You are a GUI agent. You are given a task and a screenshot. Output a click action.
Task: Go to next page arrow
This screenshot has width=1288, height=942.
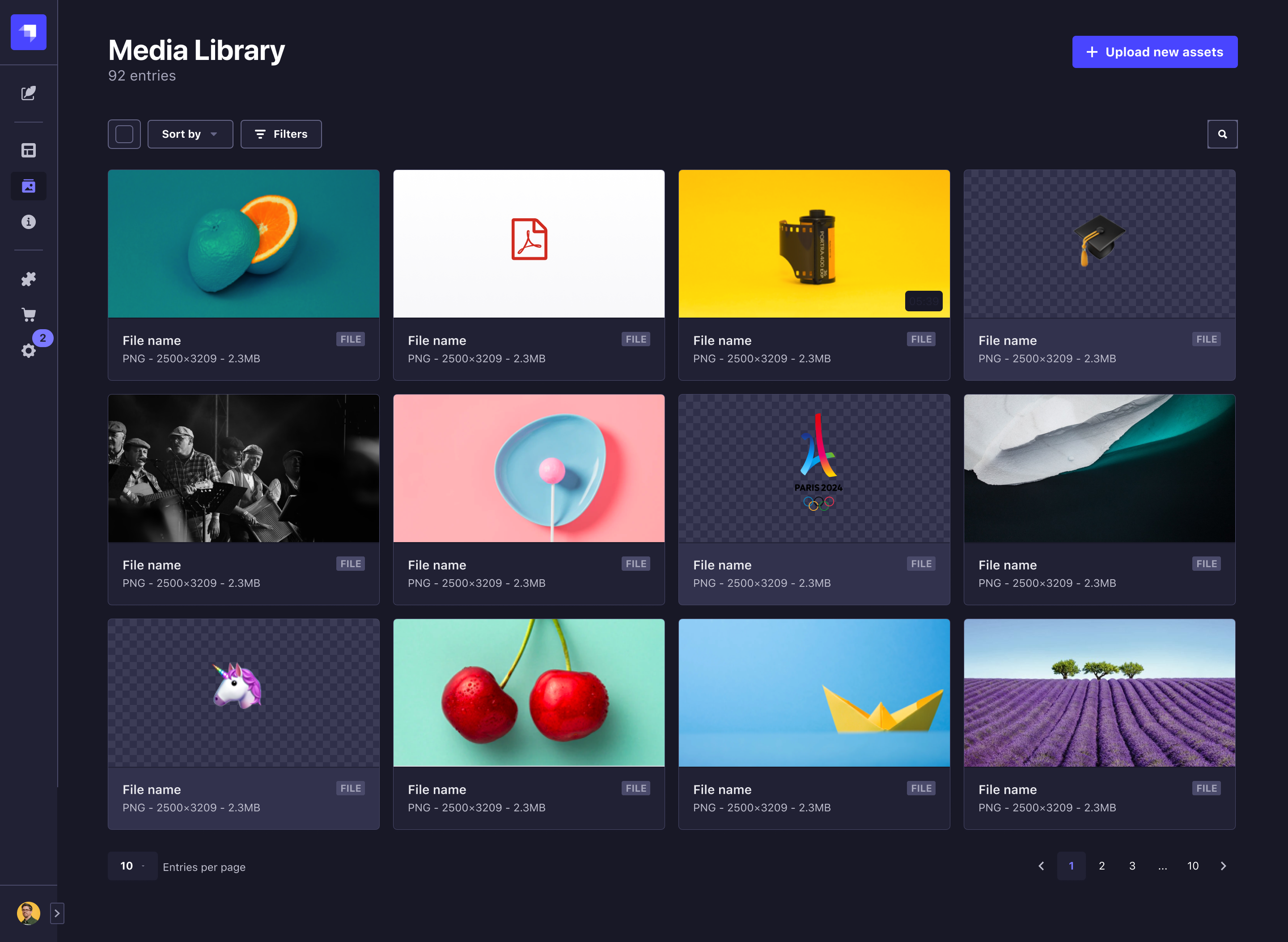coord(1223,866)
